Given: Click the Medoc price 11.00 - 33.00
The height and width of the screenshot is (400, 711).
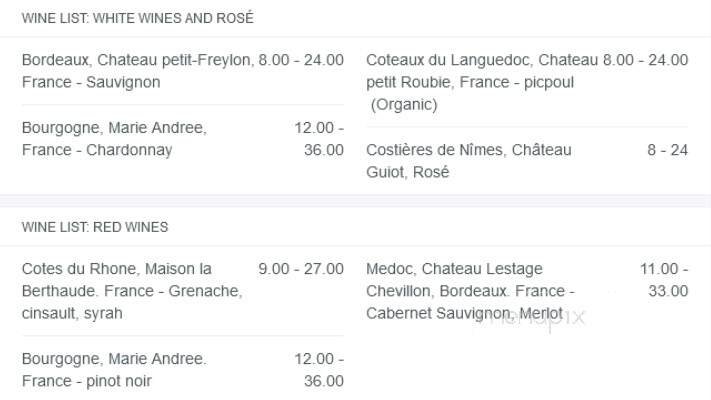Looking at the screenshot, I should click(664, 280).
